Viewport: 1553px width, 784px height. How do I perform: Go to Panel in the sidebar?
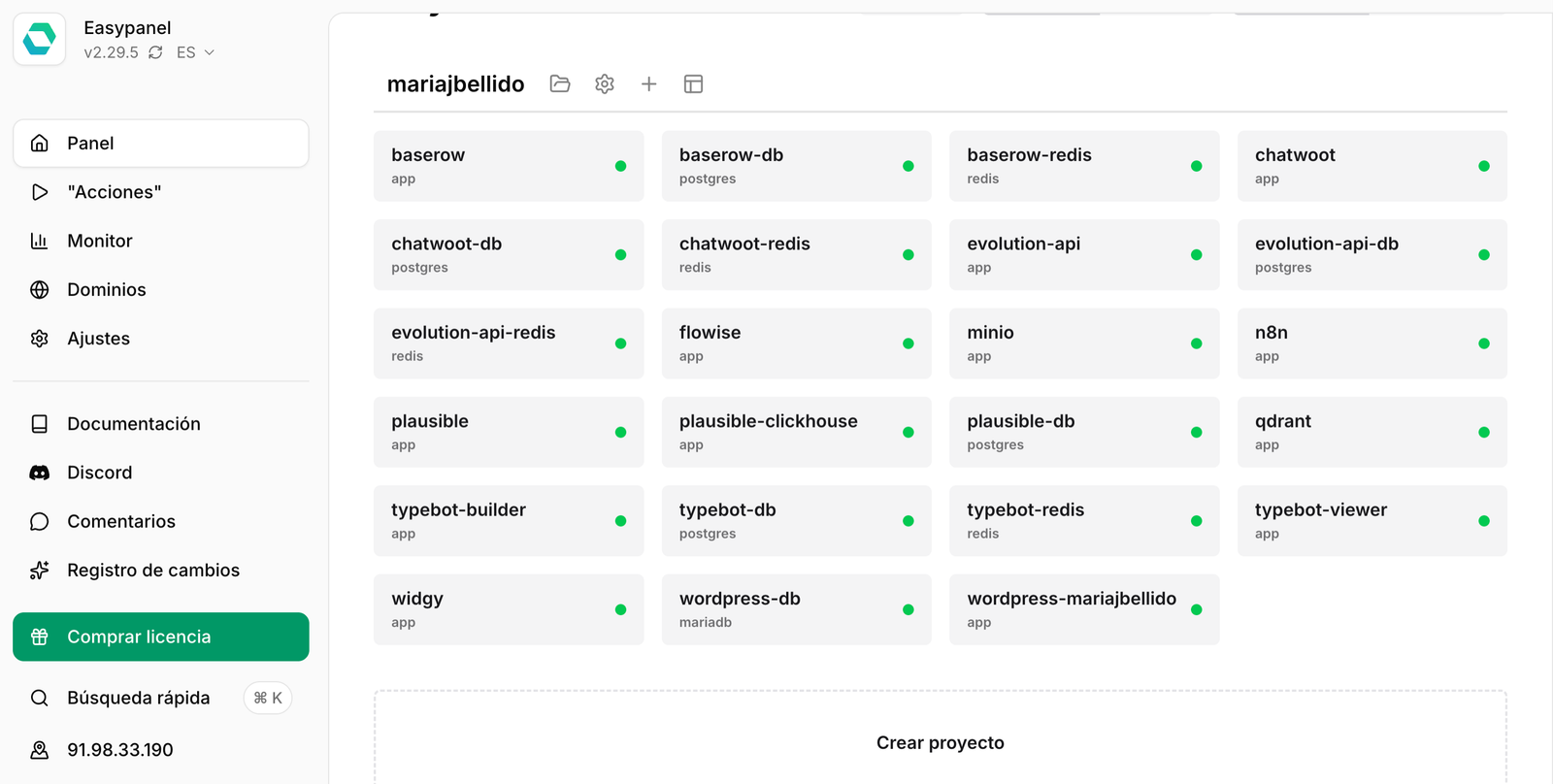click(x=161, y=144)
